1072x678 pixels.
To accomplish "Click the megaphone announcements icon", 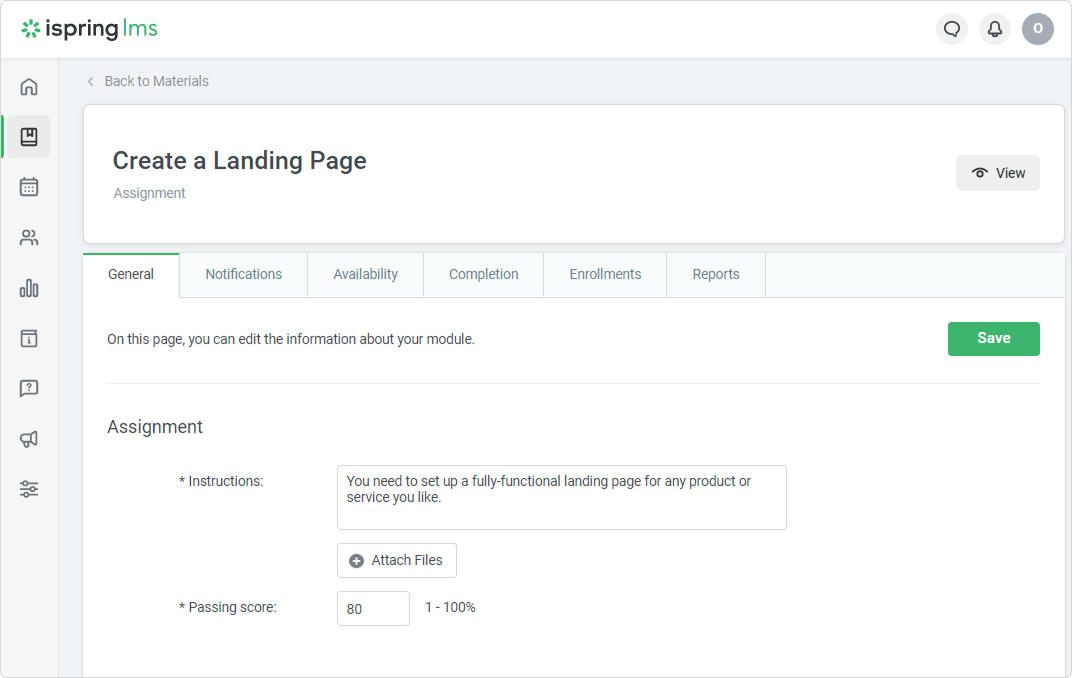I will click(x=29, y=439).
